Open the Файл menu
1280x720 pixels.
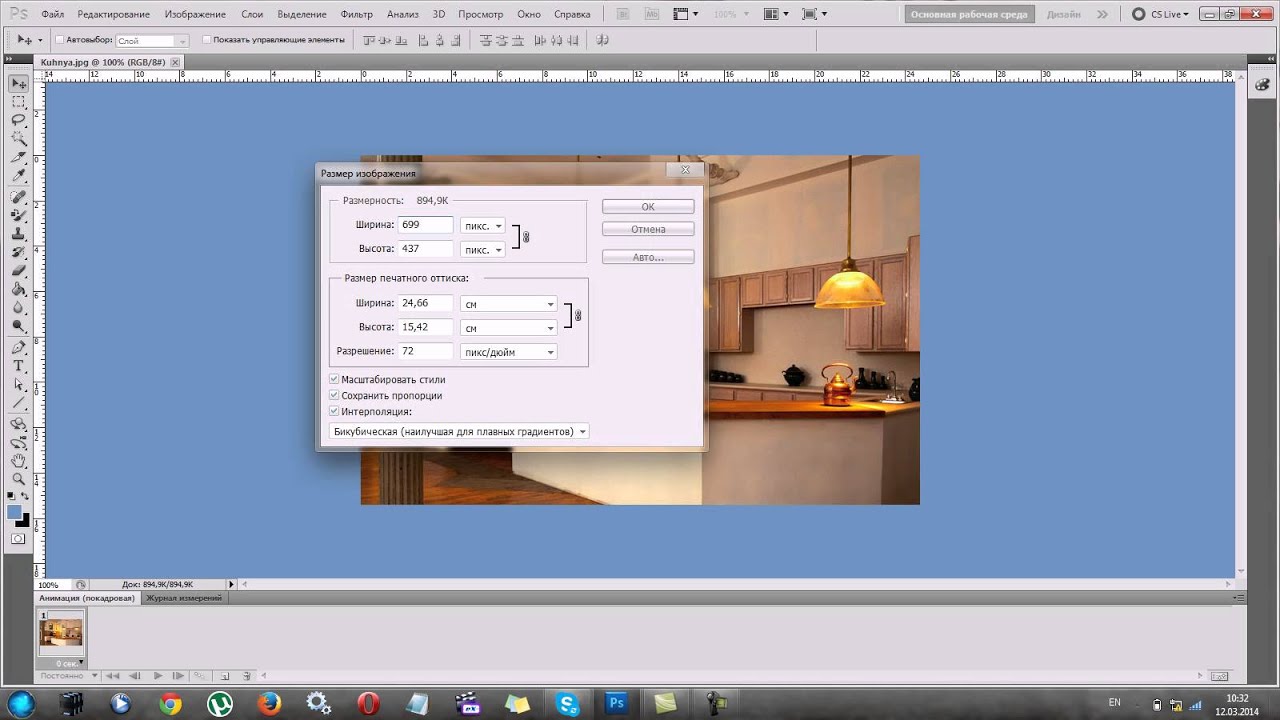[53, 14]
